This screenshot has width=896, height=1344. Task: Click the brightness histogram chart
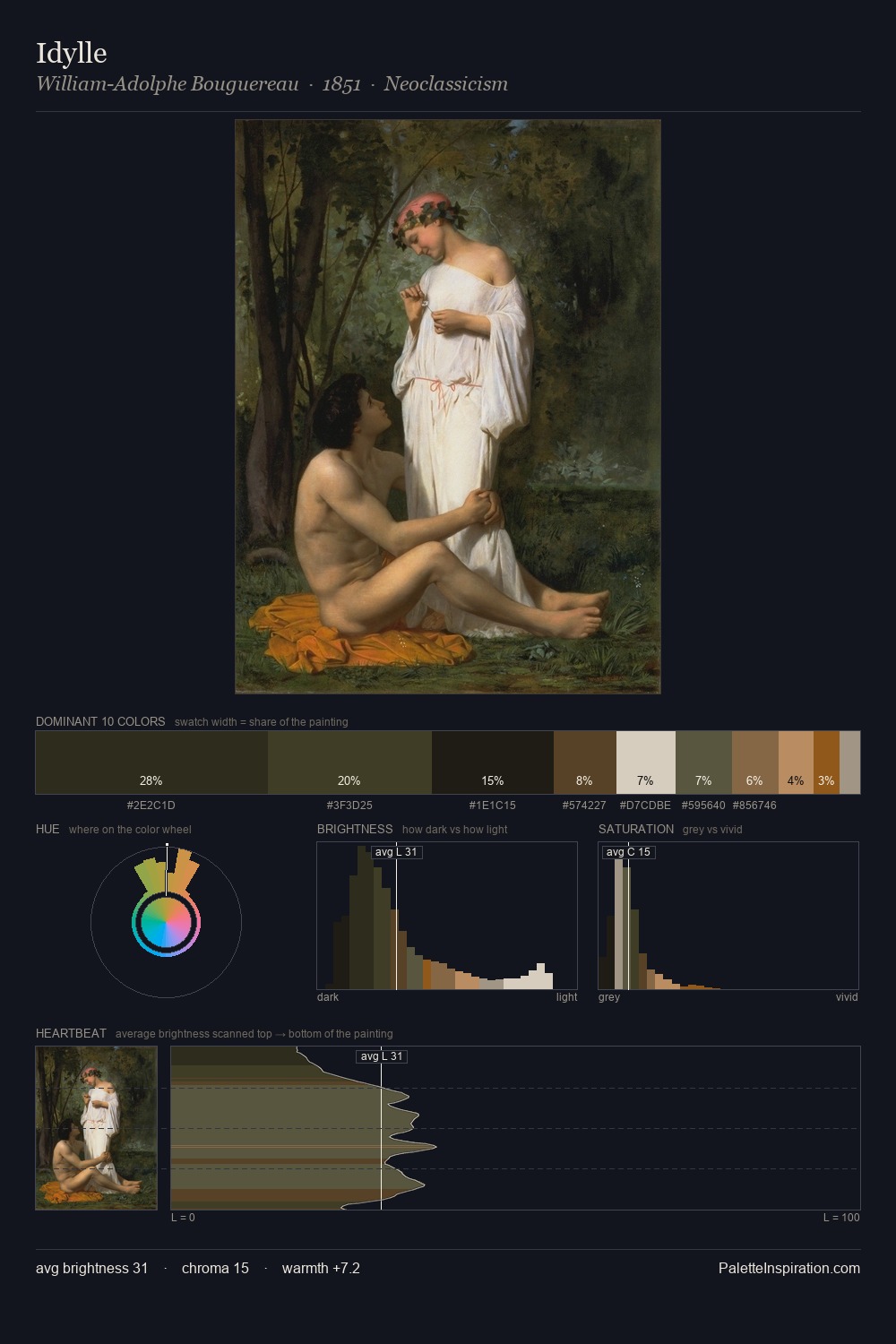(447, 916)
